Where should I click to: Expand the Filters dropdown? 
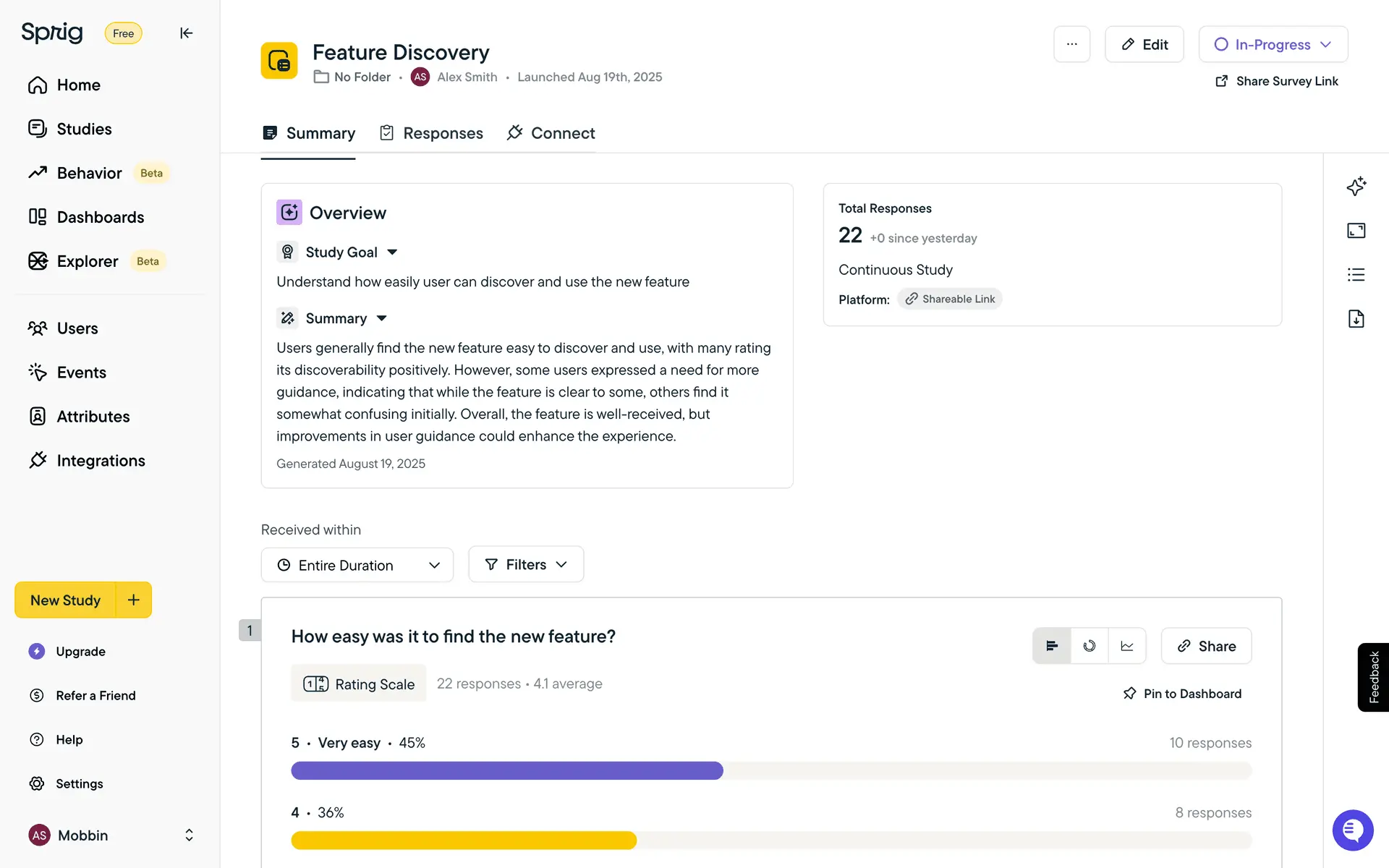[526, 564]
